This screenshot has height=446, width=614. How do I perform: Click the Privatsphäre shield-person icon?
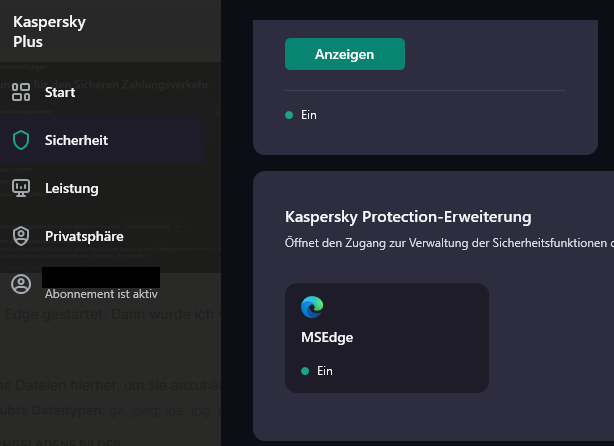pos(21,236)
